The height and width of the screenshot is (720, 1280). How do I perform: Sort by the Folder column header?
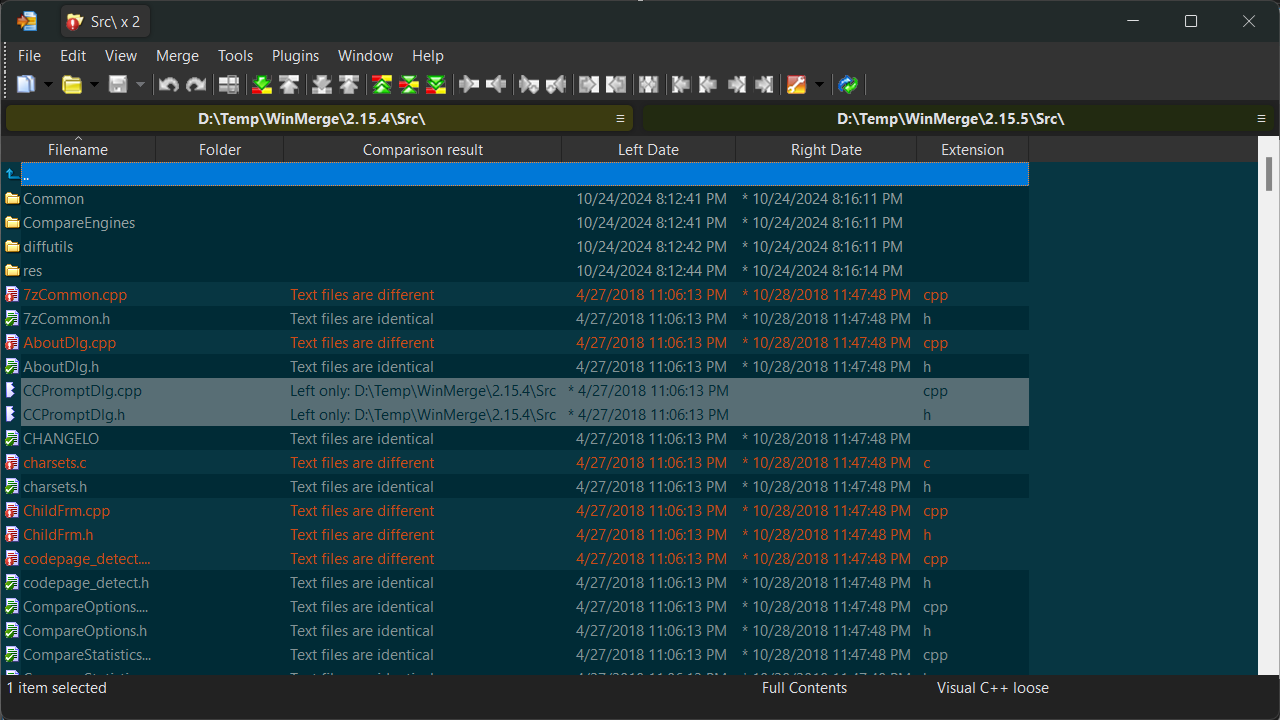coord(220,150)
